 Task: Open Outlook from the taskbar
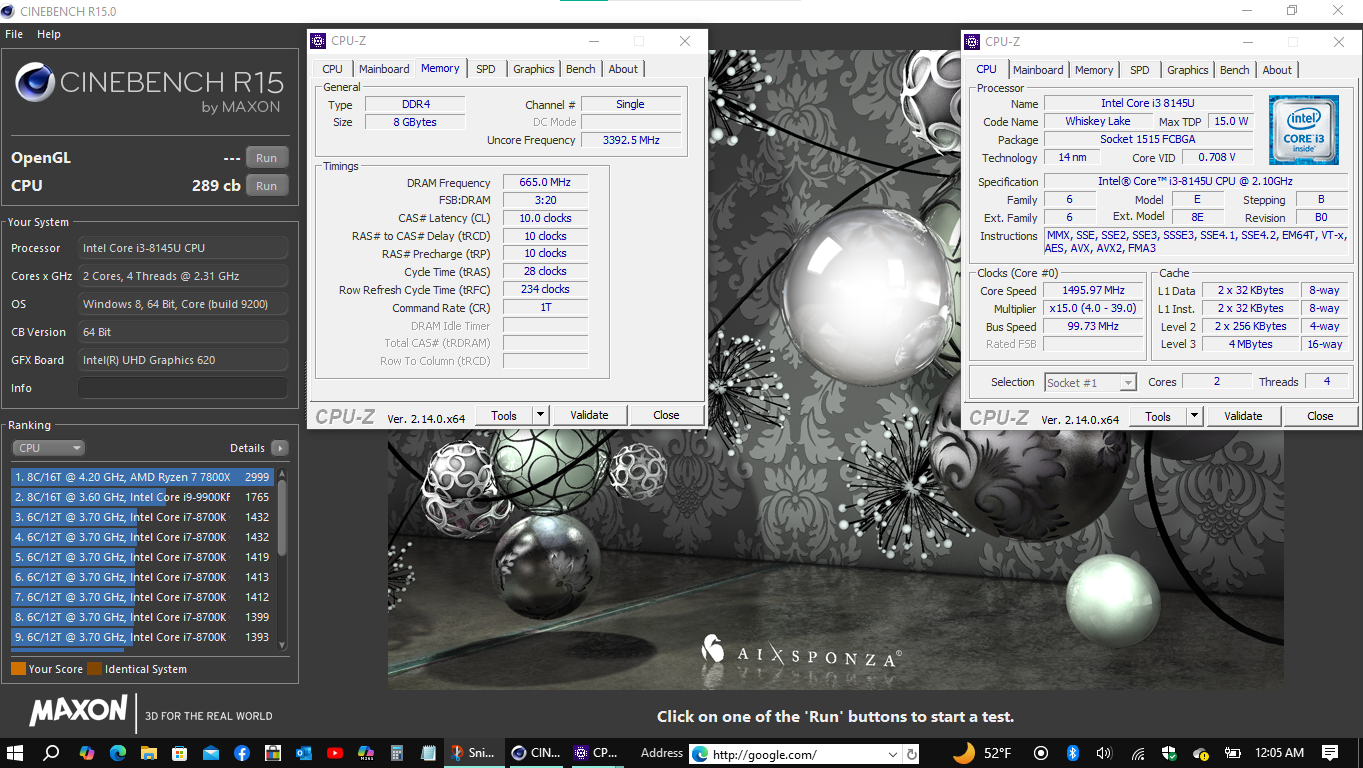click(x=303, y=753)
